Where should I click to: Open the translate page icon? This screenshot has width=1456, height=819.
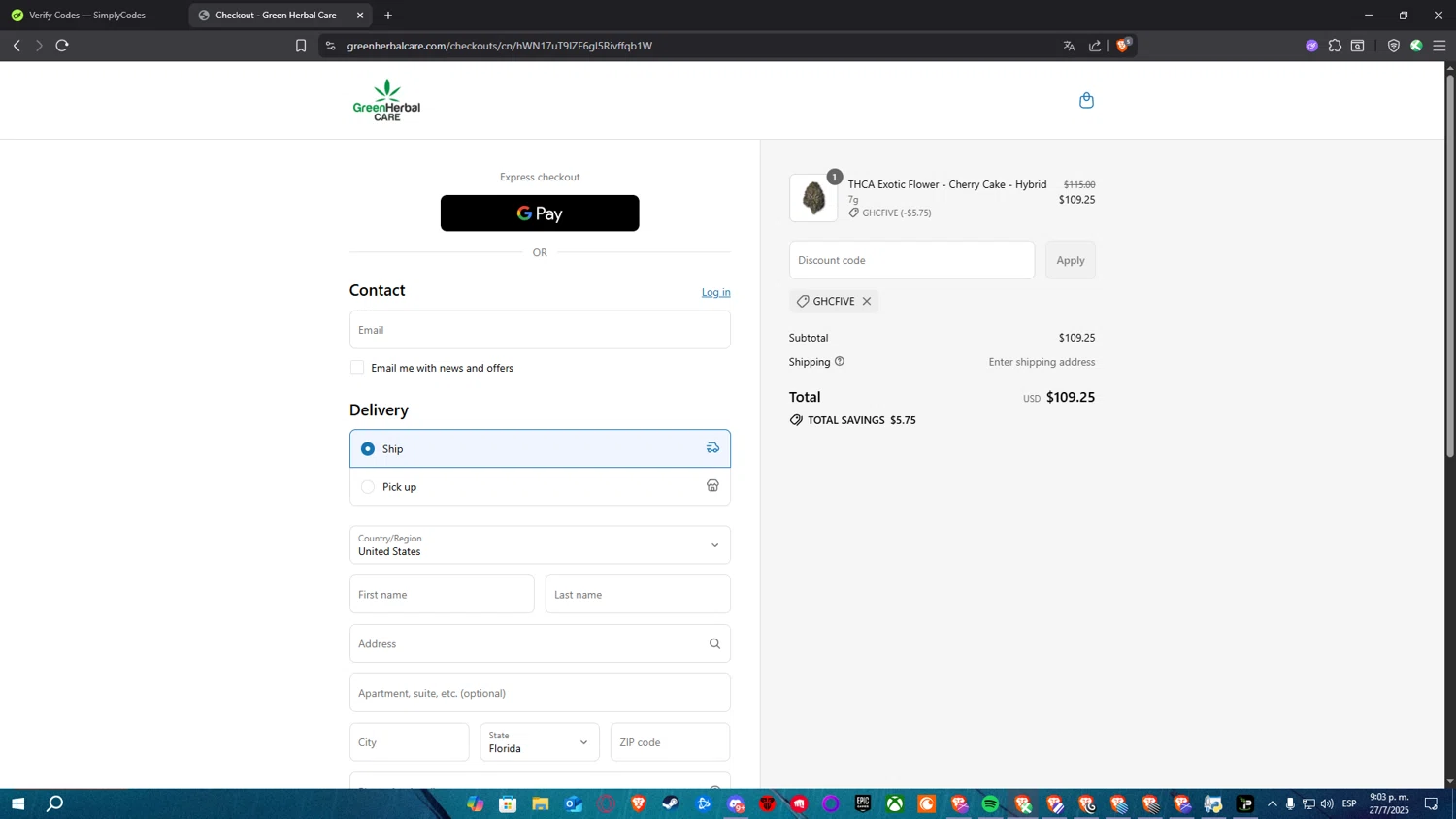(x=1069, y=46)
